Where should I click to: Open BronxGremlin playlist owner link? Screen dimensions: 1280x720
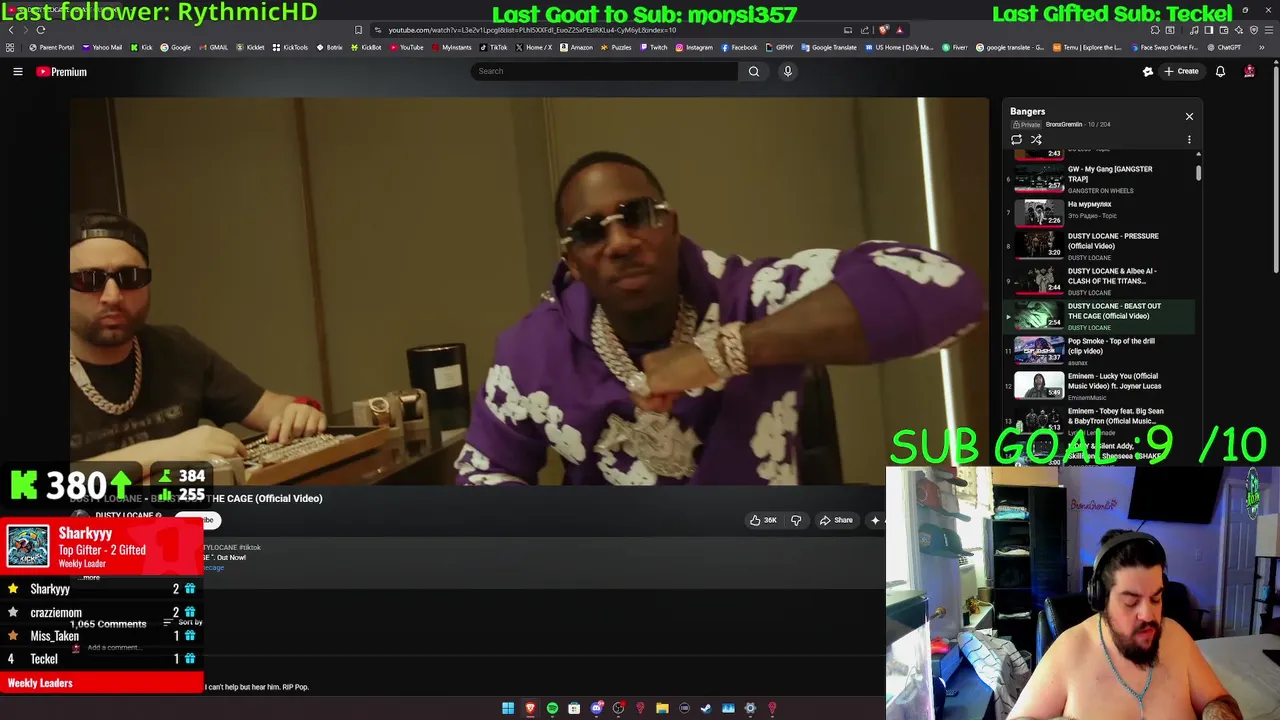pyautogui.click(x=1064, y=125)
